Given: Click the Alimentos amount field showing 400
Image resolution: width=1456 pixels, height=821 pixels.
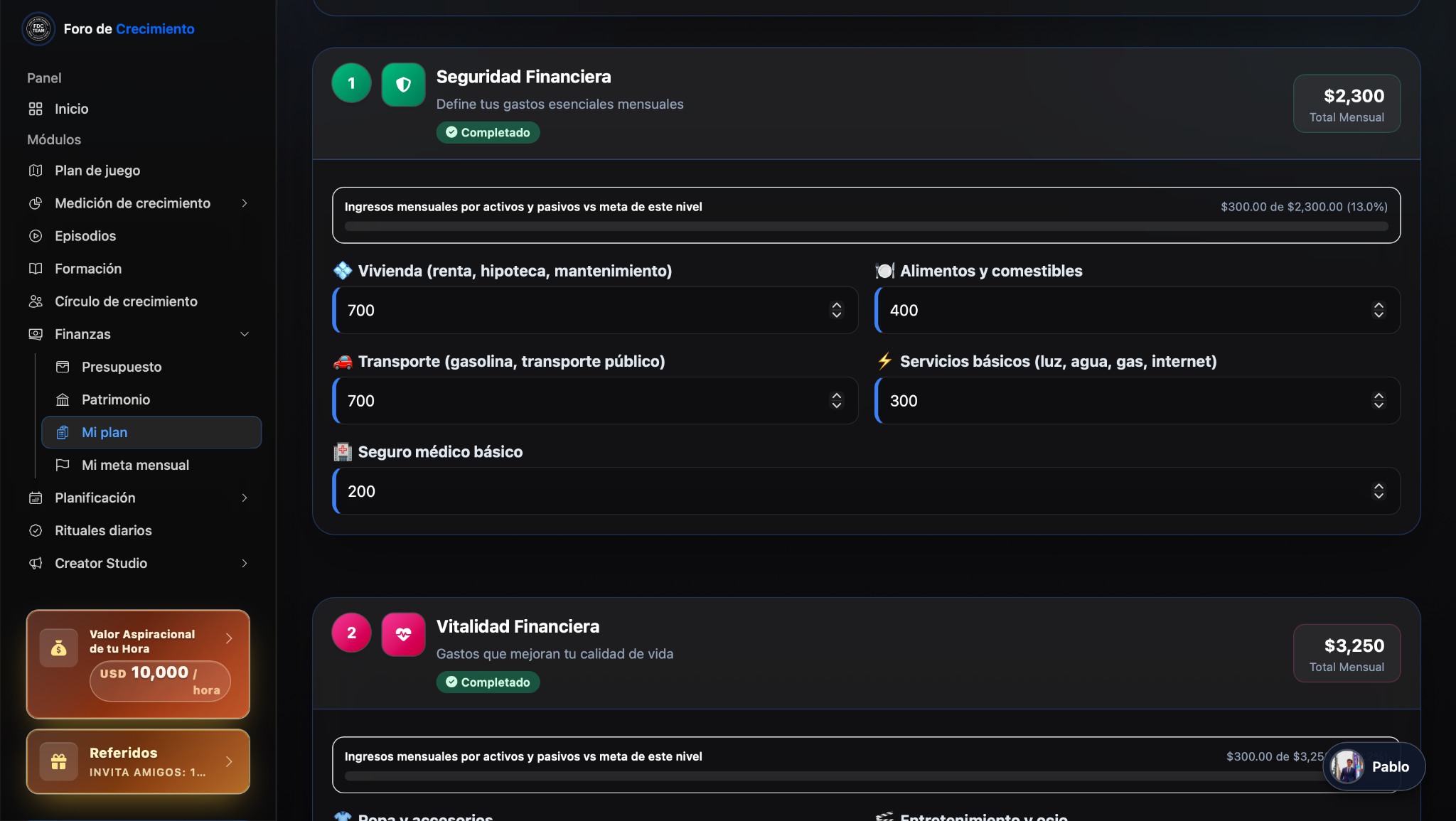Looking at the screenshot, I should [1137, 310].
